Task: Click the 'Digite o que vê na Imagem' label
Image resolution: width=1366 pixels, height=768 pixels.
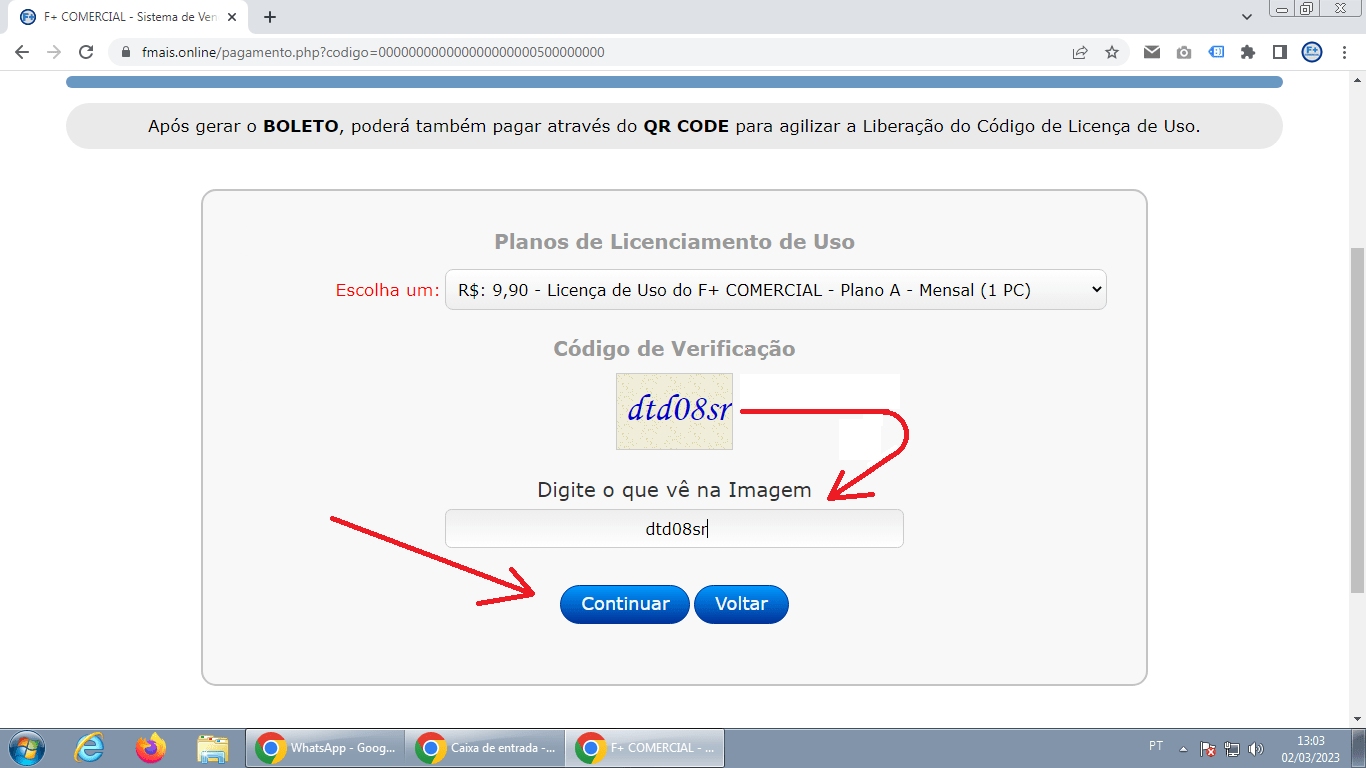Action: point(674,490)
